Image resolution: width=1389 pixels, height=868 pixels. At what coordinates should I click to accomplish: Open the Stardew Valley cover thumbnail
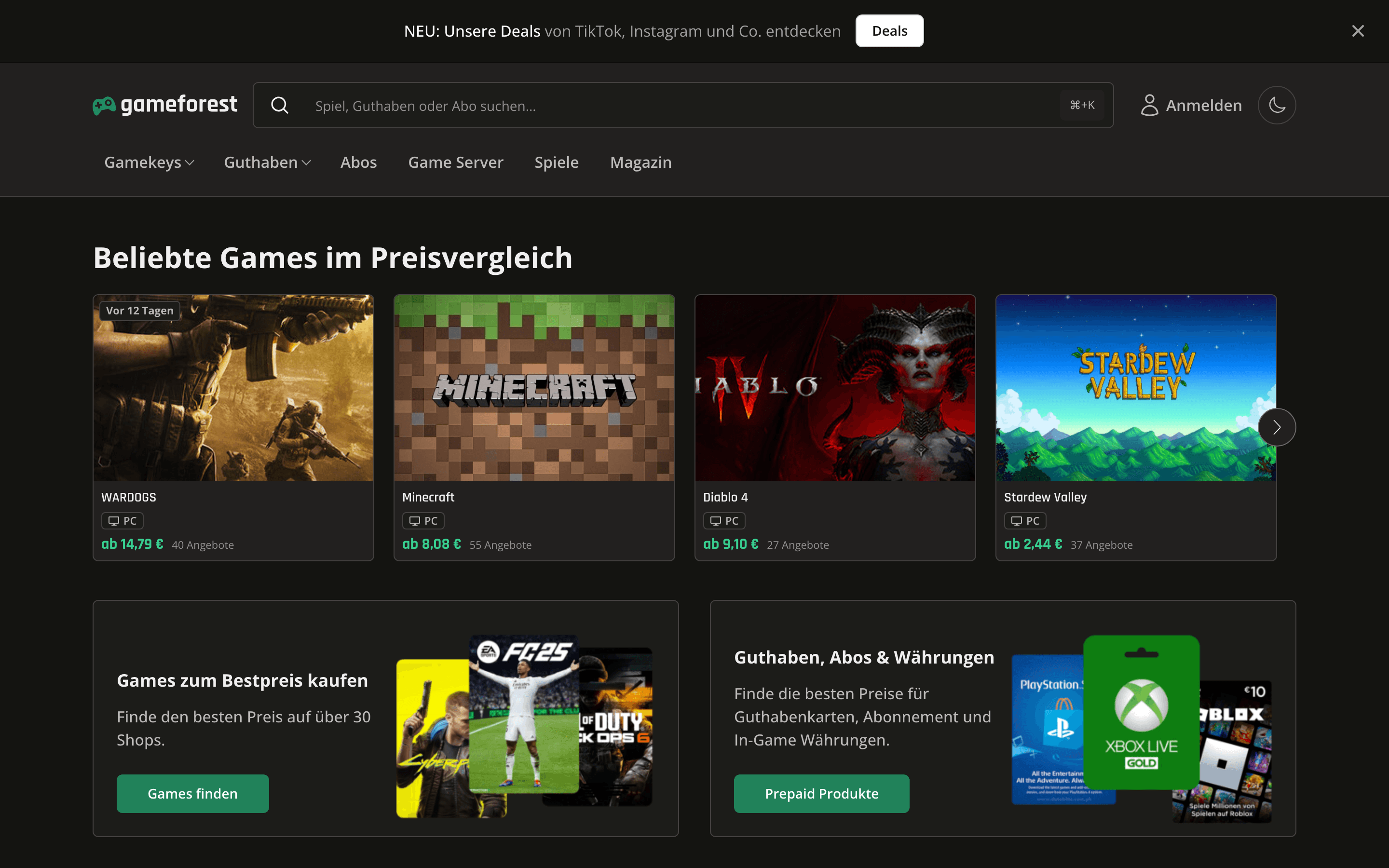coord(1136,388)
